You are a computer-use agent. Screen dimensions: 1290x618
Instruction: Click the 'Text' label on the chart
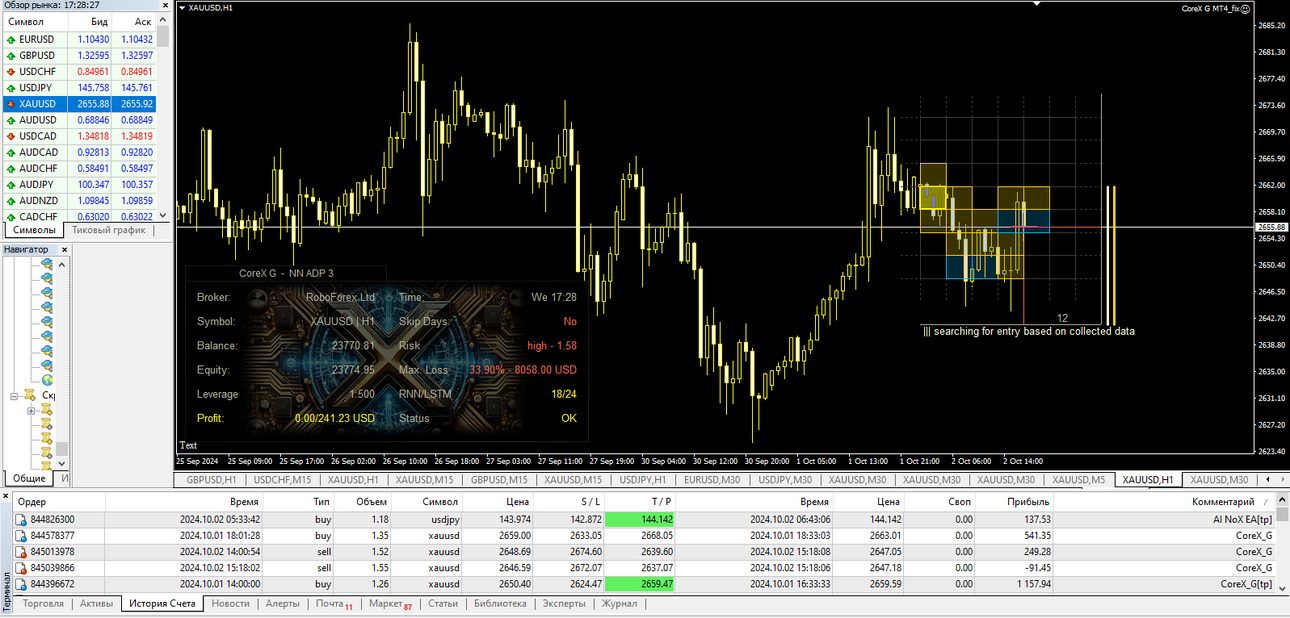pyautogui.click(x=188, y=445)
